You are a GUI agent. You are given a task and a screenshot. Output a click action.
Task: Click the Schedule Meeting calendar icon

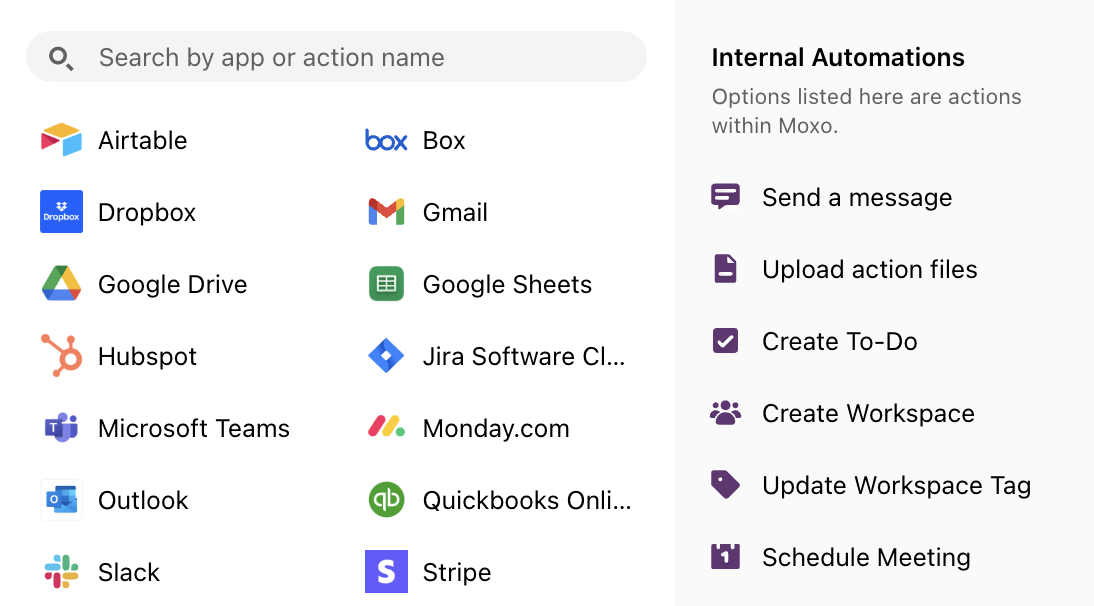tap(727, 557)
